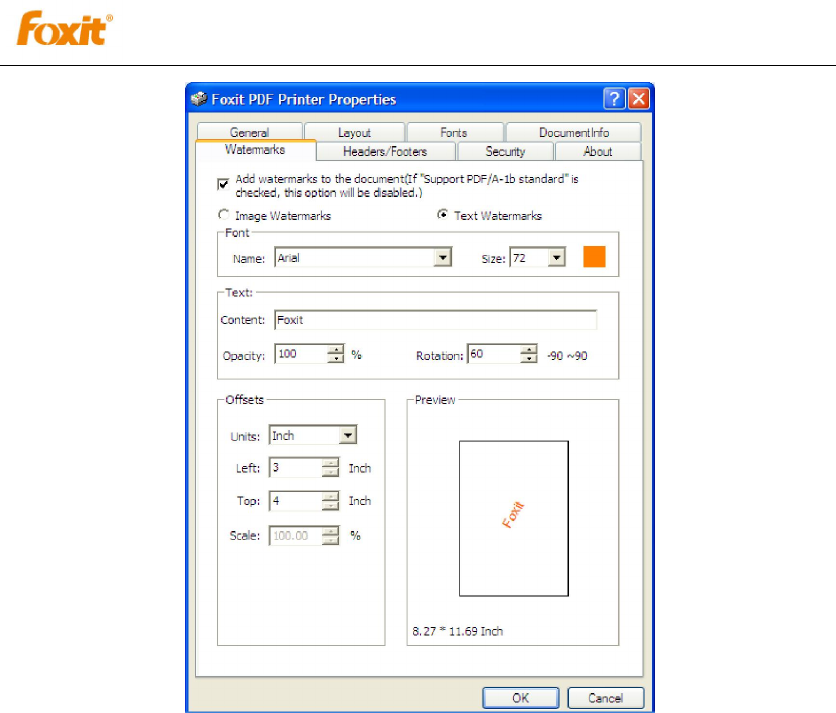Uncheck Add watermarks to the document
The image size is (836, 713).
[x=223, y=184]
